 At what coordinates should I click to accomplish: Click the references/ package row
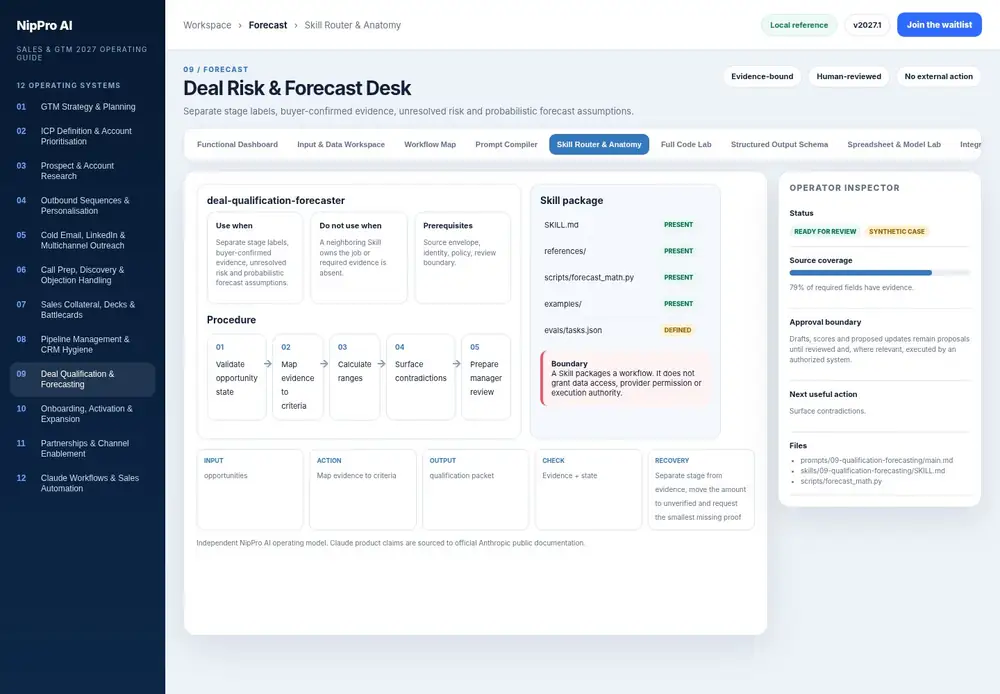[625, 251]
